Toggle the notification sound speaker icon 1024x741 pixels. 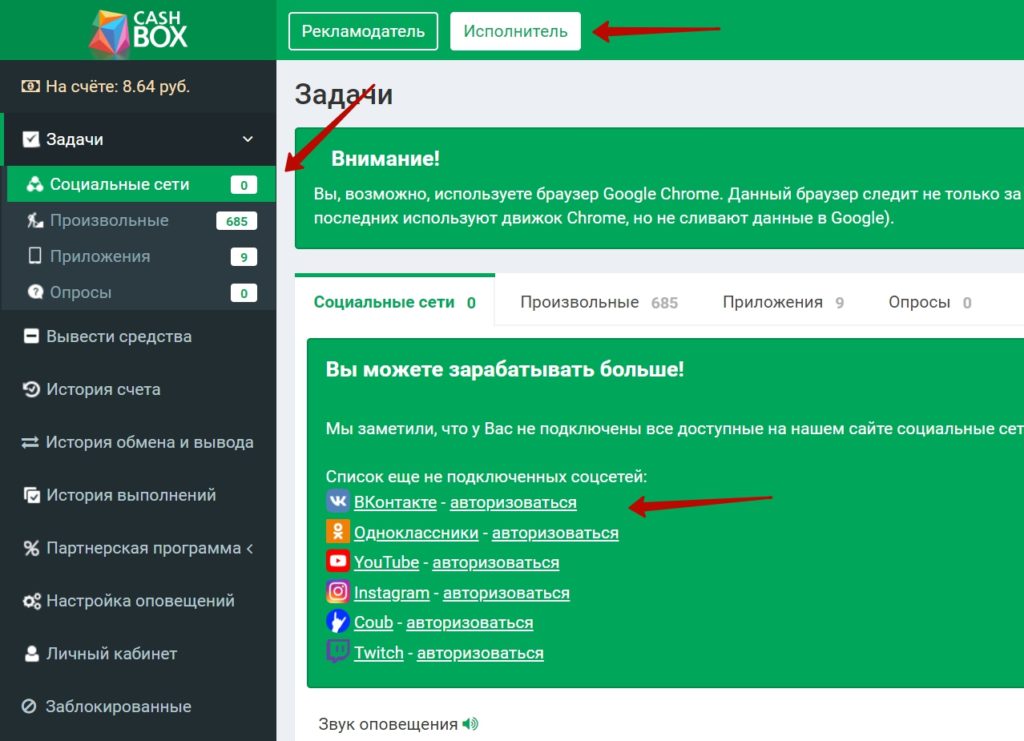pyautogui.click(x=470, y=724)
